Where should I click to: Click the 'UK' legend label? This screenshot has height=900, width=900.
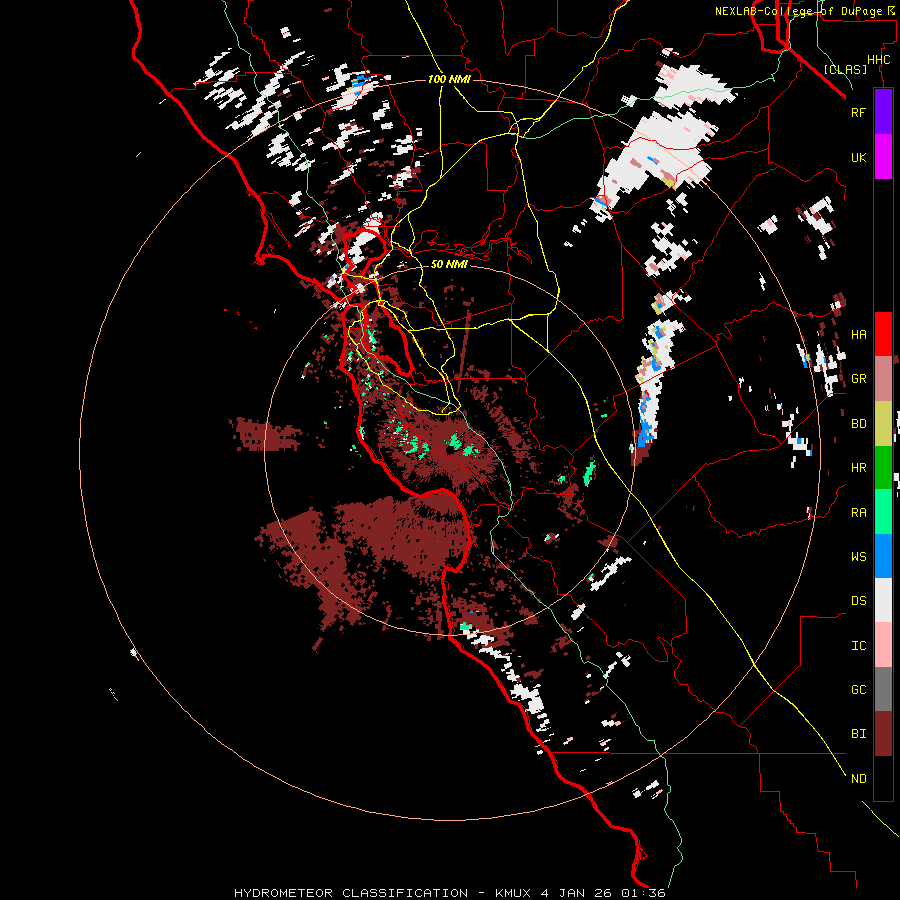pyautogui.click(x=858, y=158)
